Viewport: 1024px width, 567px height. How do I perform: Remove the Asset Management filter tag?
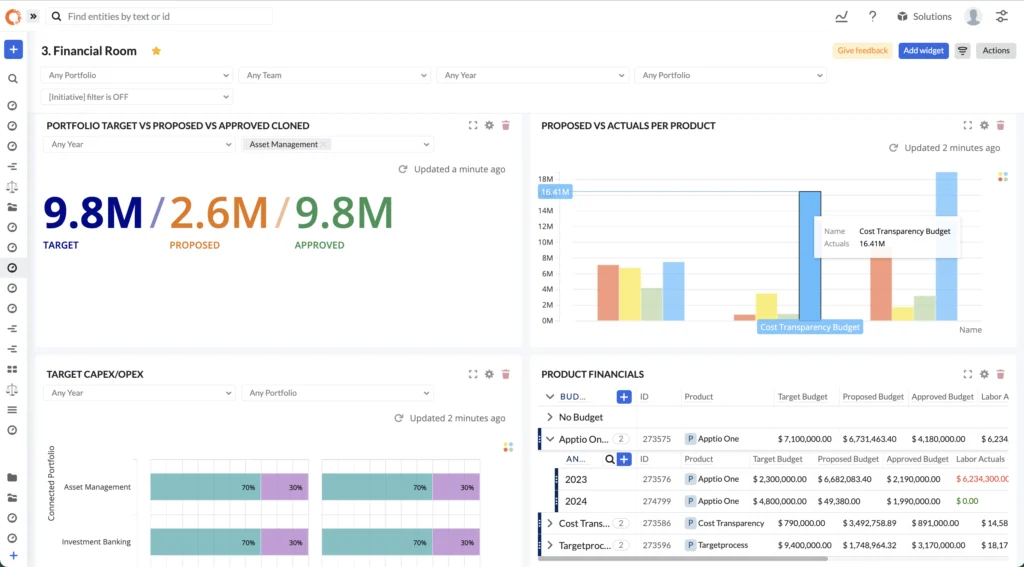point(325,145)
